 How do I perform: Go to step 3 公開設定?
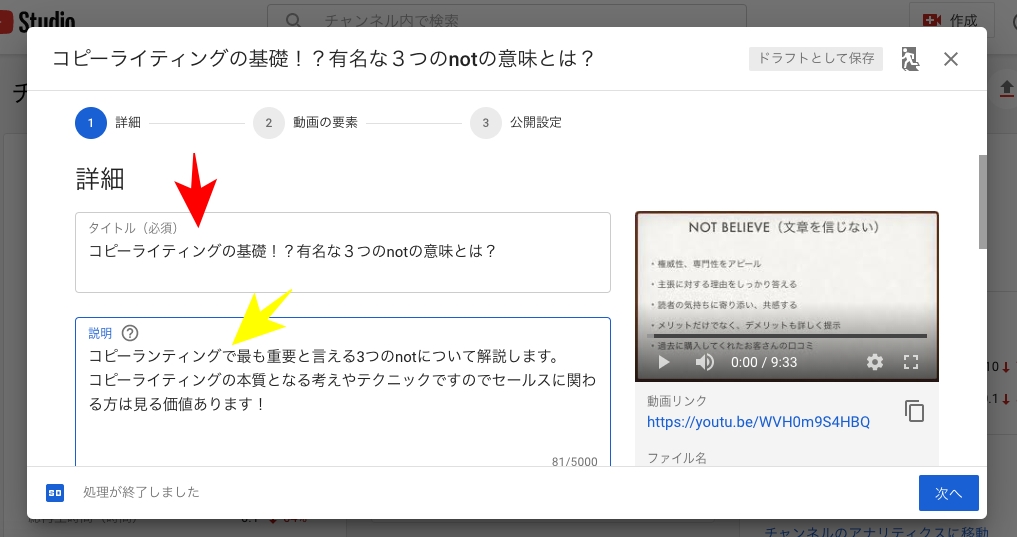(x=485, y=123)
